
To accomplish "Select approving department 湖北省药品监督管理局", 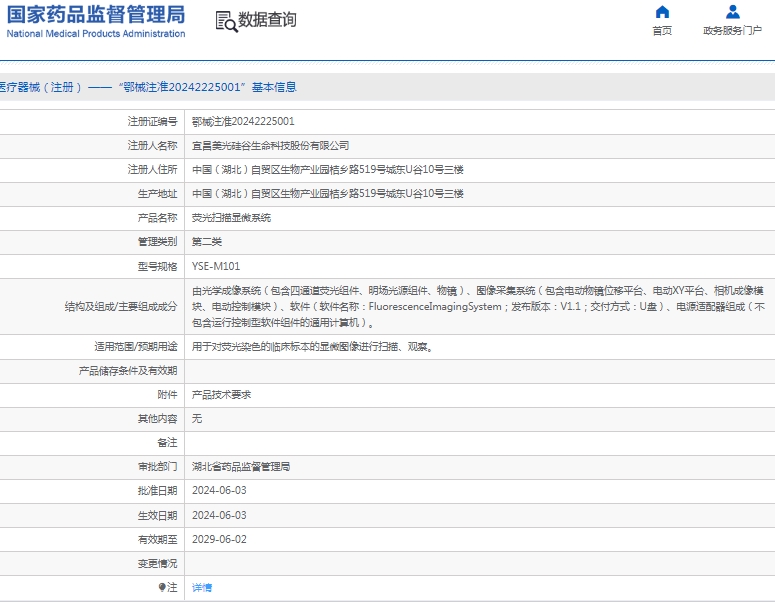I will (241, 467).
